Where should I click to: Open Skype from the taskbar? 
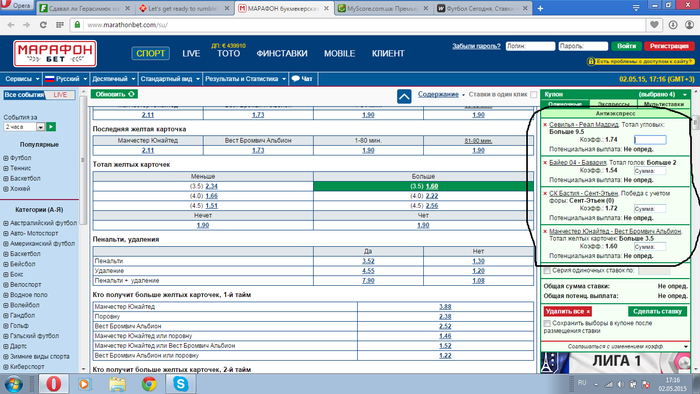click(x=180, y=384)
